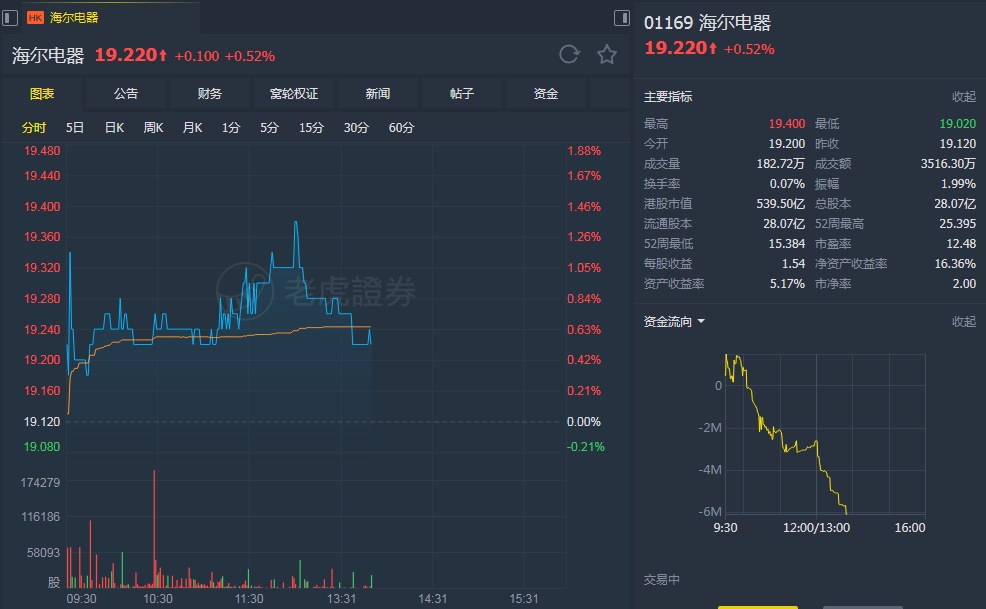
Task: Toggle the right sidebar panel icon
Action: click(621, 17)
